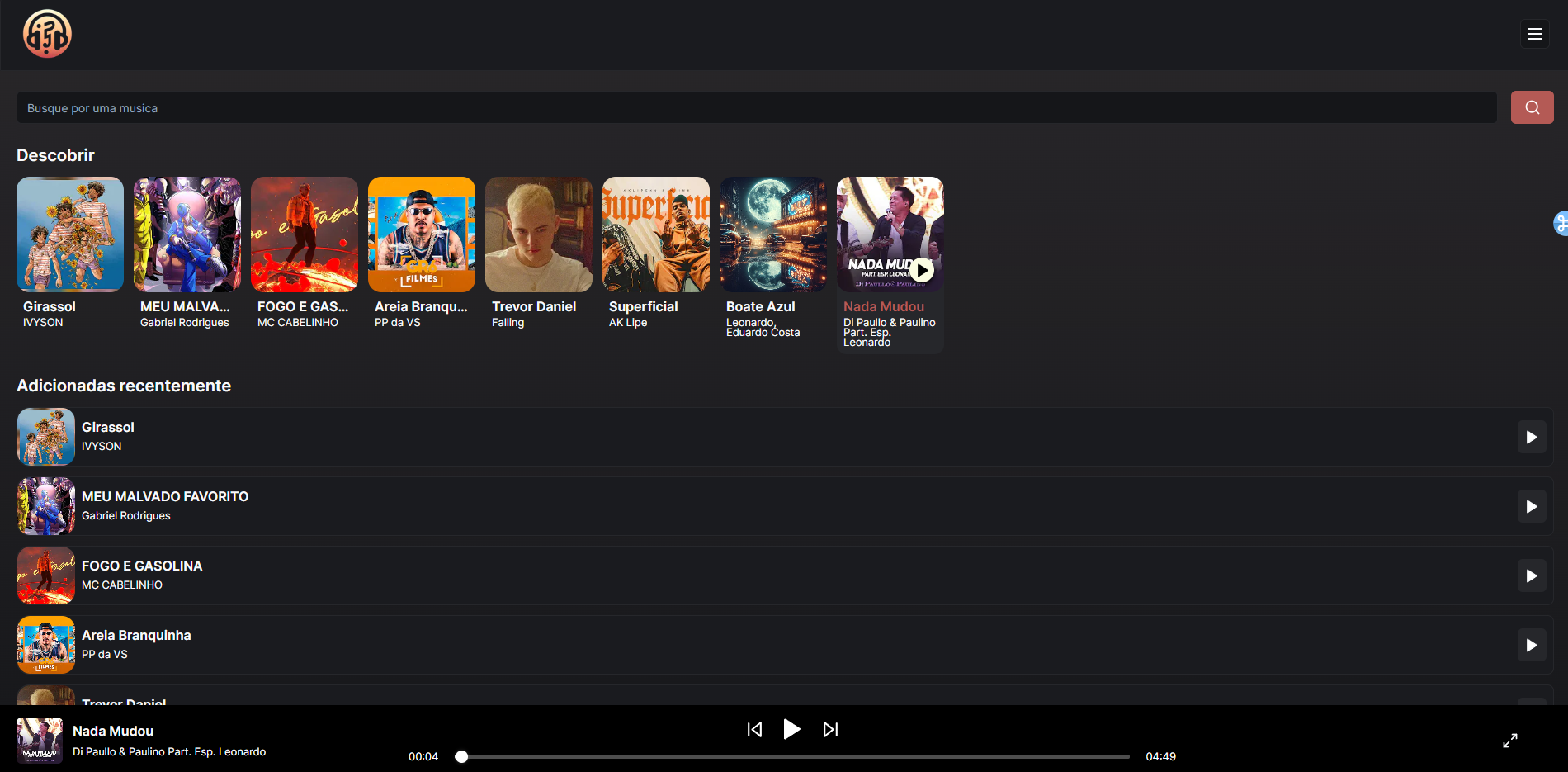Play Girassol from recently added list
Screen dimensions: 1568x772
pyautogui.click(x=1531, y=437)
